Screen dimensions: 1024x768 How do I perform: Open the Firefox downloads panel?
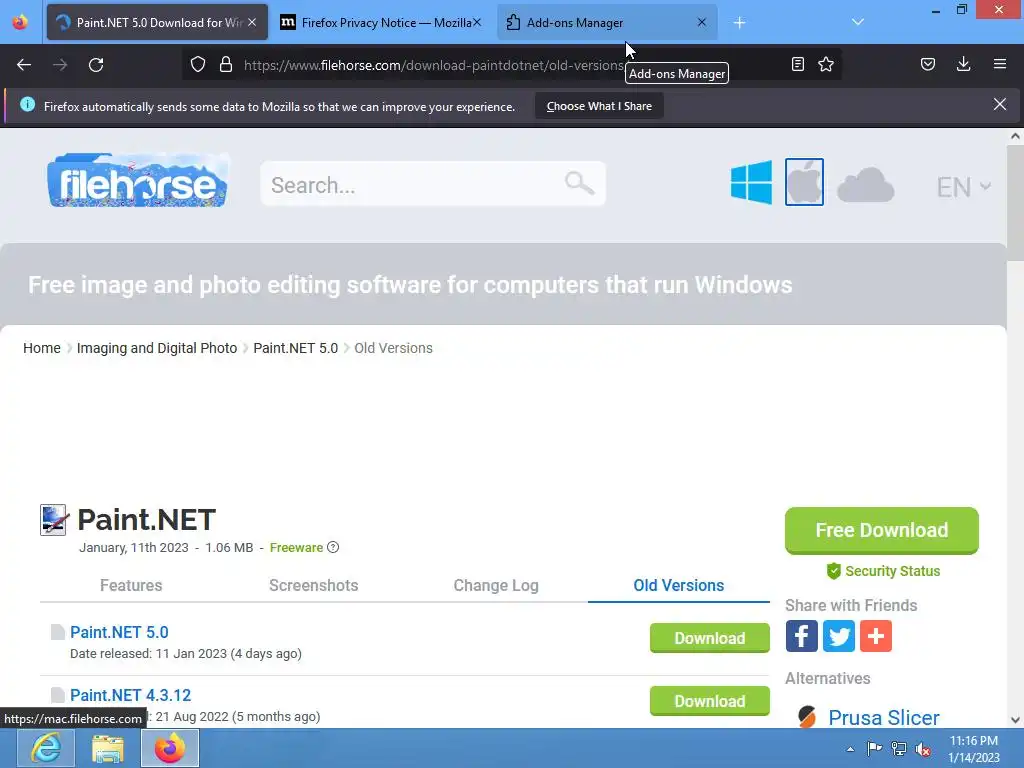tap(963, 64)
